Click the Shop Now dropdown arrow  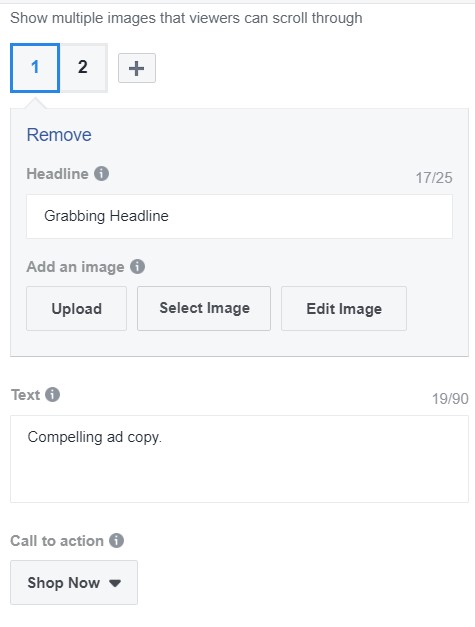115,583
